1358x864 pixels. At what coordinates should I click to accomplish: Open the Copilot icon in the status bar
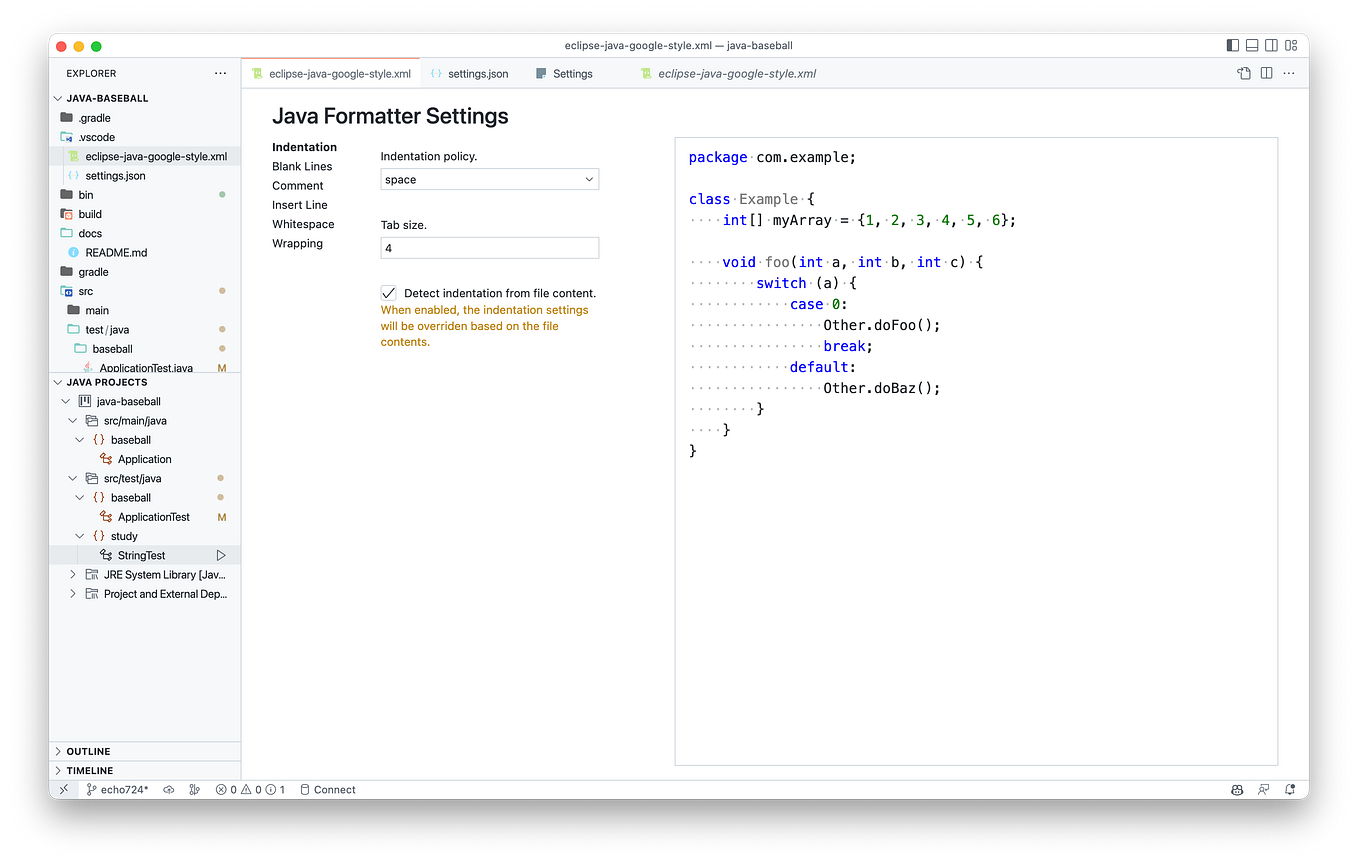pos(1237,789)
